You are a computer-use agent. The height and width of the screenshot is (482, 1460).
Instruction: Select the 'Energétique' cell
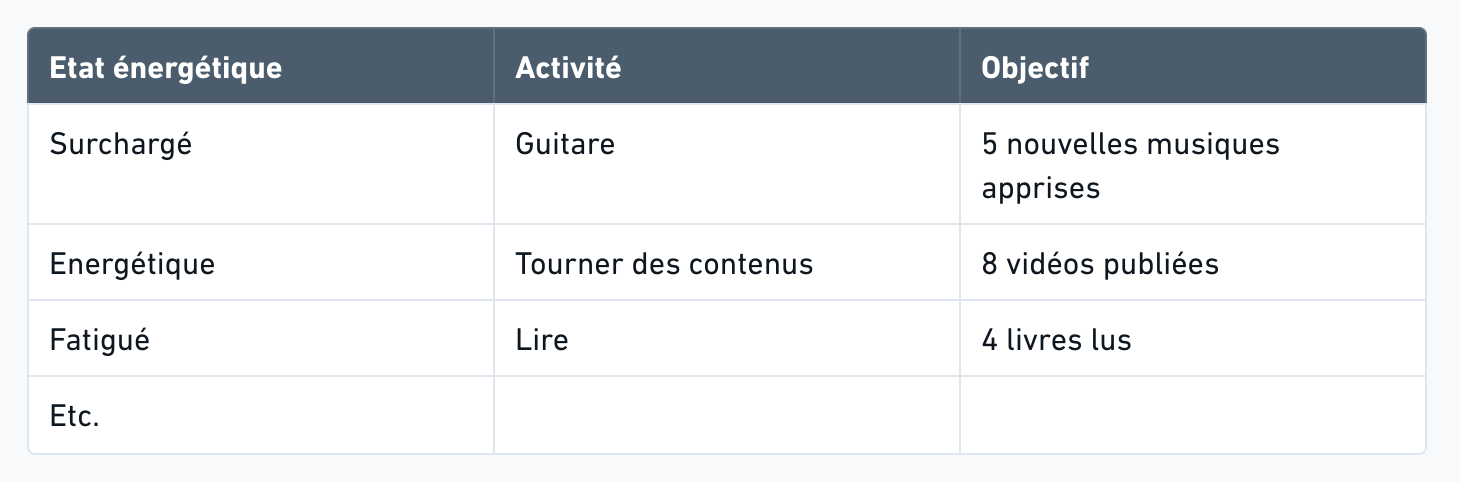[132, 264]
